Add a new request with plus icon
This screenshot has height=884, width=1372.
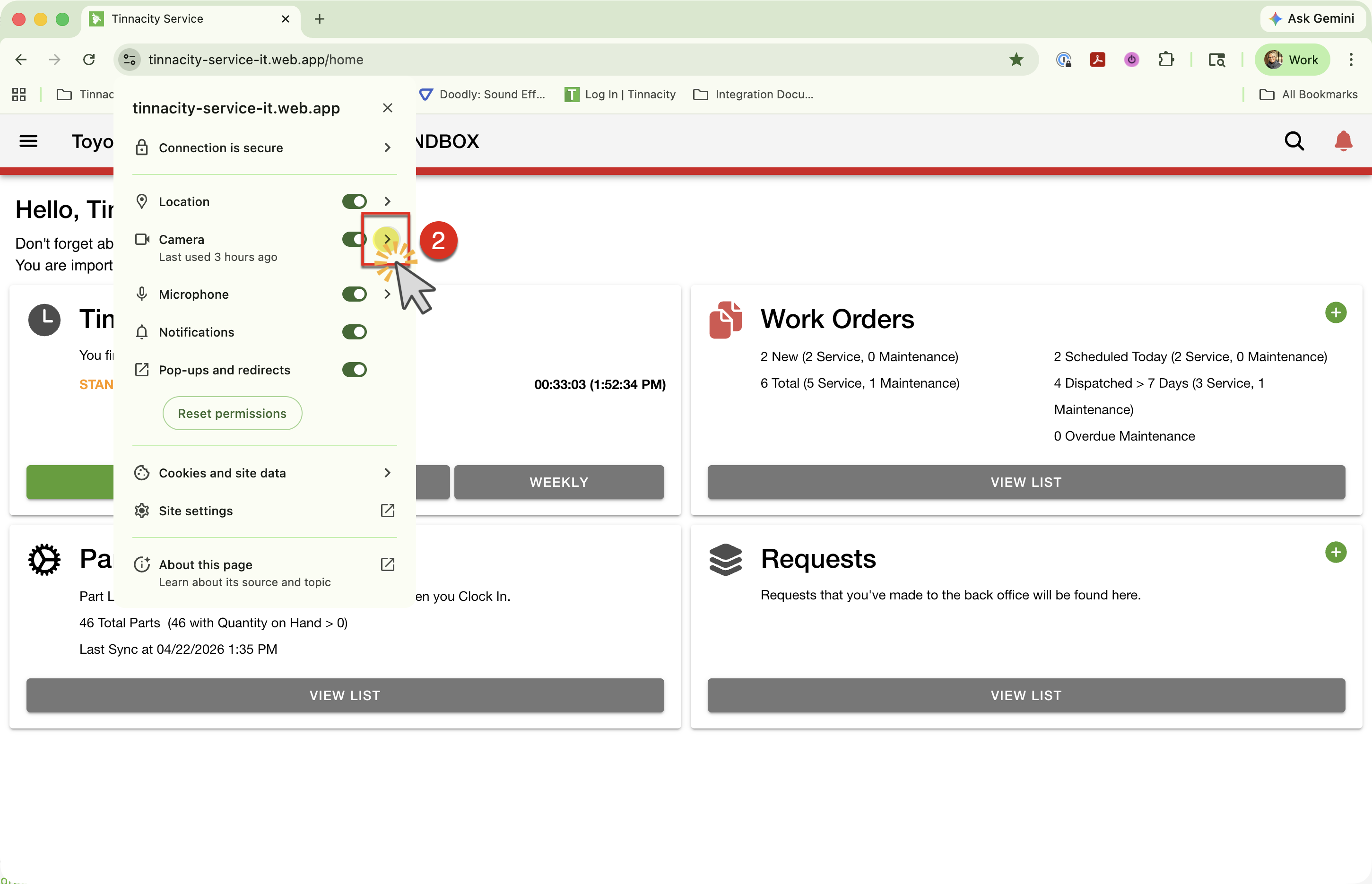point(1335,552)
